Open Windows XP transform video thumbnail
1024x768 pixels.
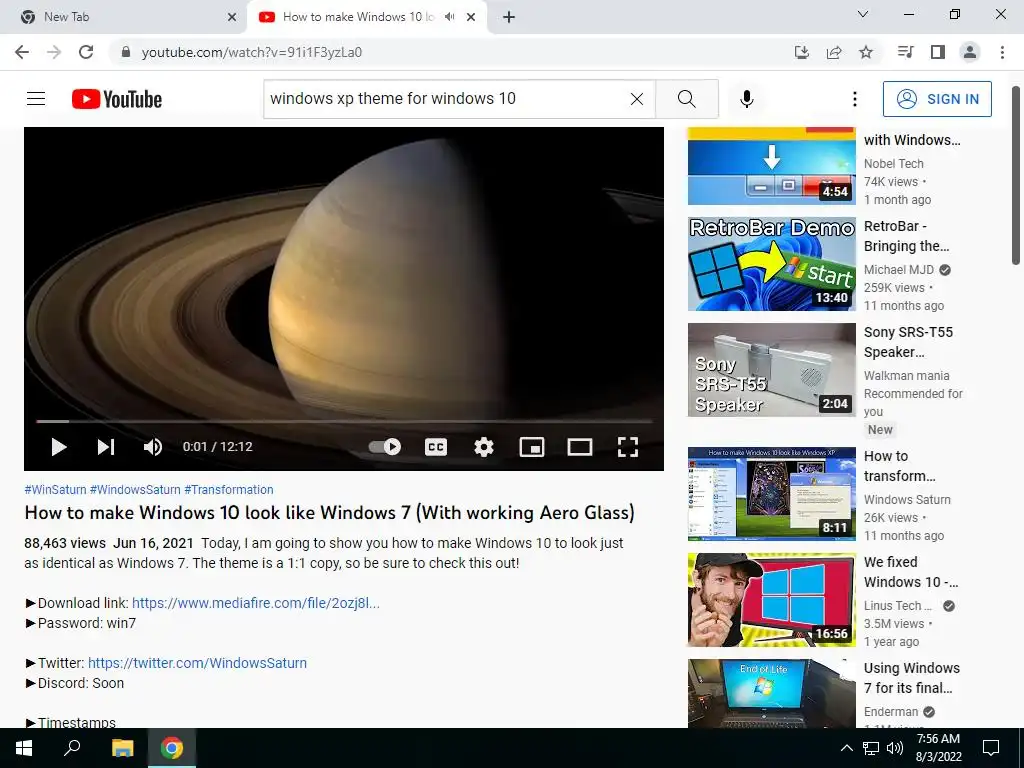tap(771, 494)
